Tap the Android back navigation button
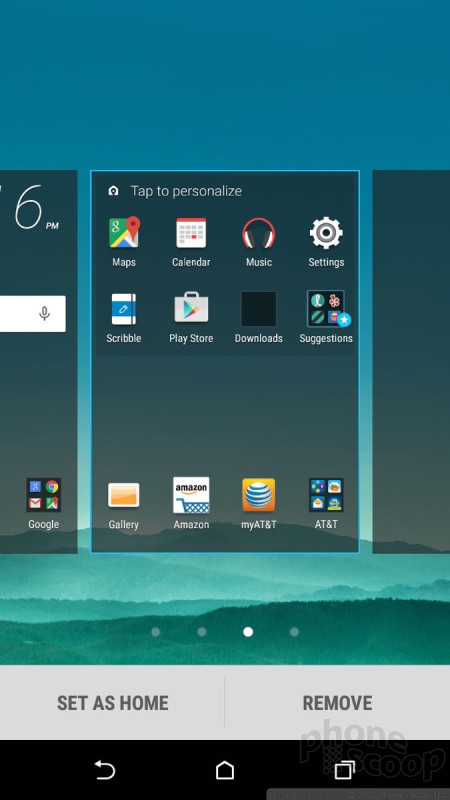Image resolution: width=450 pixels, height=800 pixels. pos(105,770)
